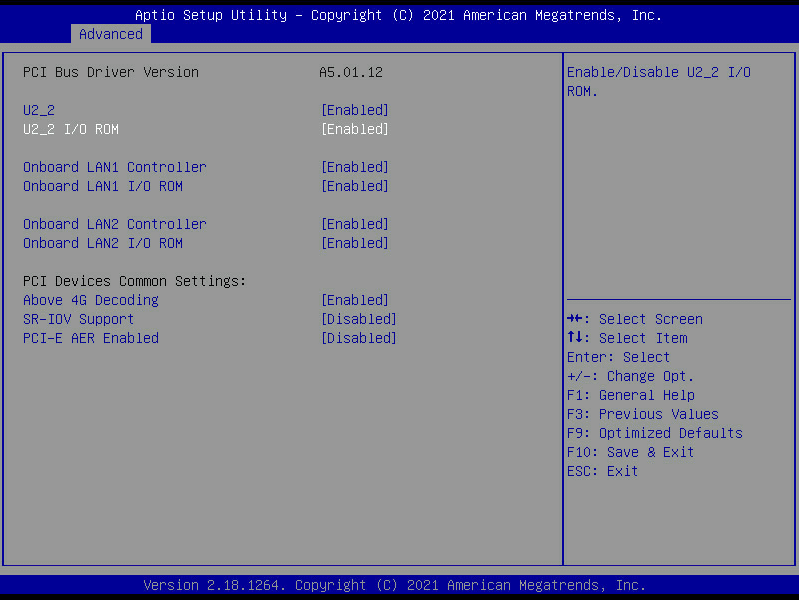Click the F9: Optimized Defaults hint
801x600 pixels.
tap(655, 433)
